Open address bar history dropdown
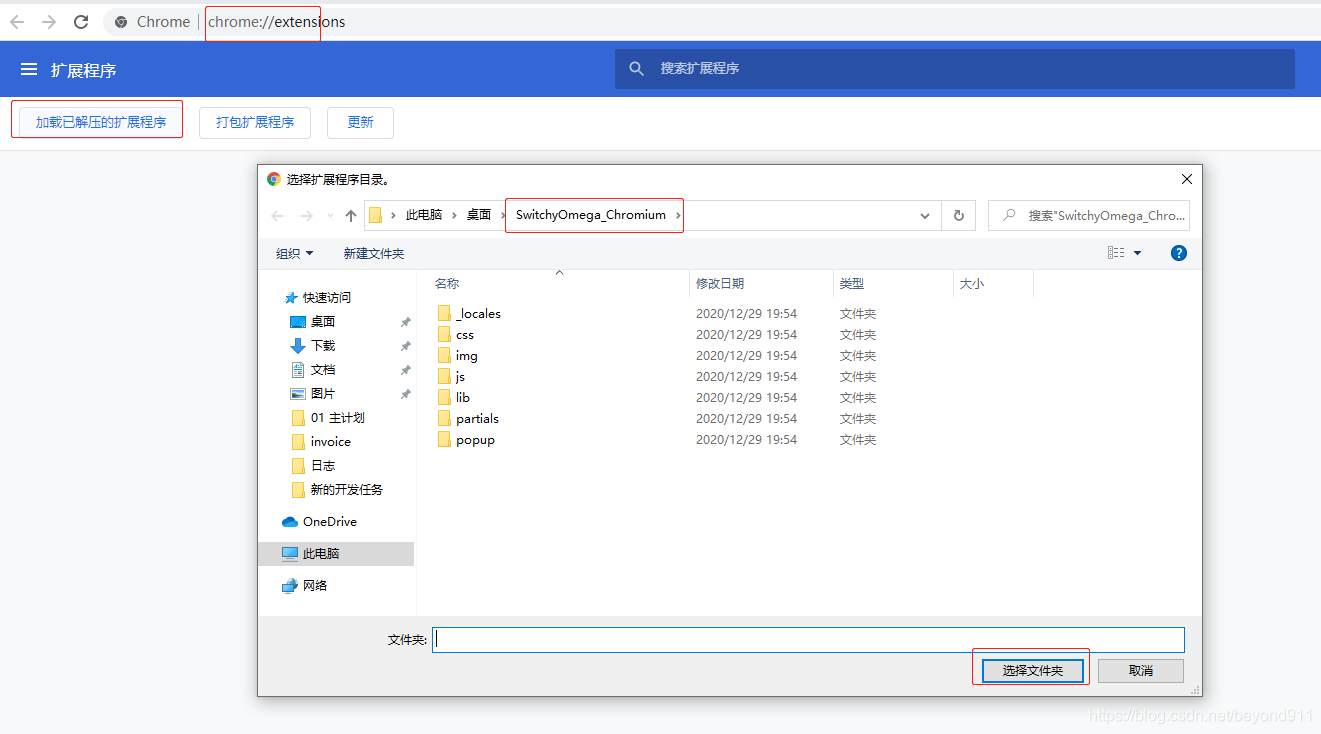Viewport: 1321px width, 734px height. [925, 216]
